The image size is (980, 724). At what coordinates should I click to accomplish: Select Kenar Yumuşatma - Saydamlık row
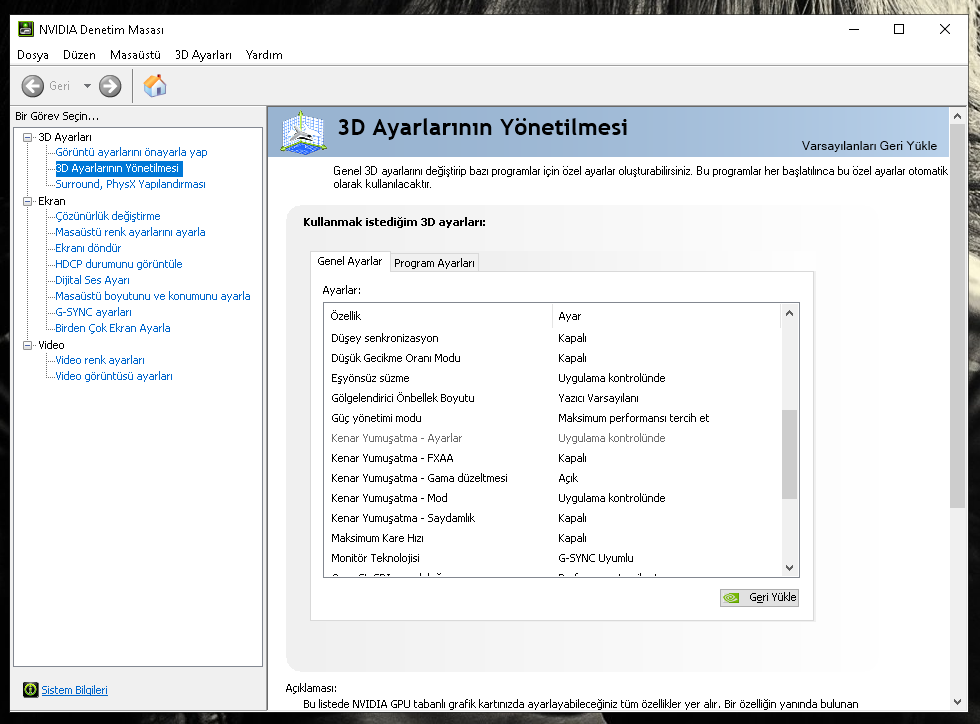pyautogui.click(x=552, y=518)
